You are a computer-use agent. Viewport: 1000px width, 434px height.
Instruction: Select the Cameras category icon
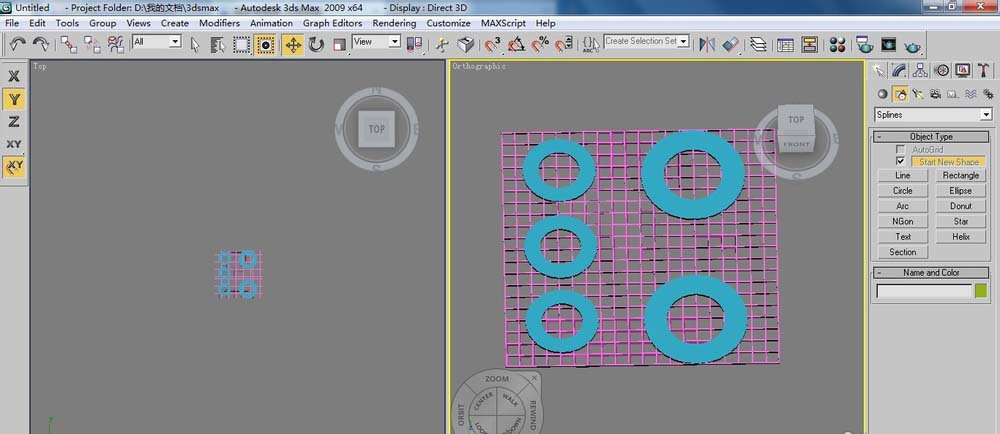[935, 94]
